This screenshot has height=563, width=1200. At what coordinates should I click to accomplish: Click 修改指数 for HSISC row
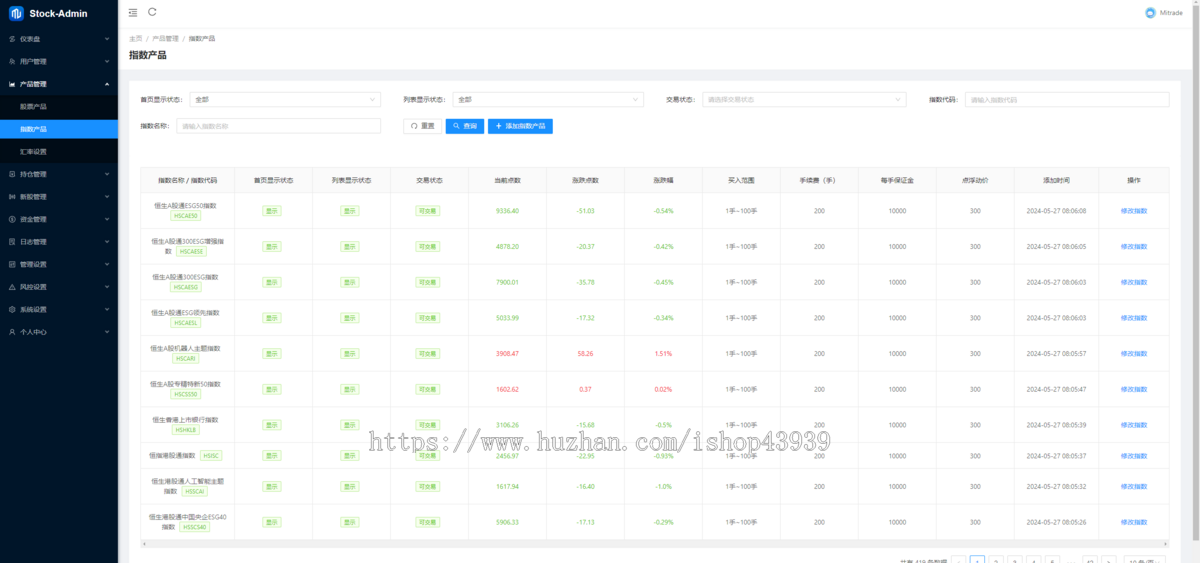(x=1134, y=455)
